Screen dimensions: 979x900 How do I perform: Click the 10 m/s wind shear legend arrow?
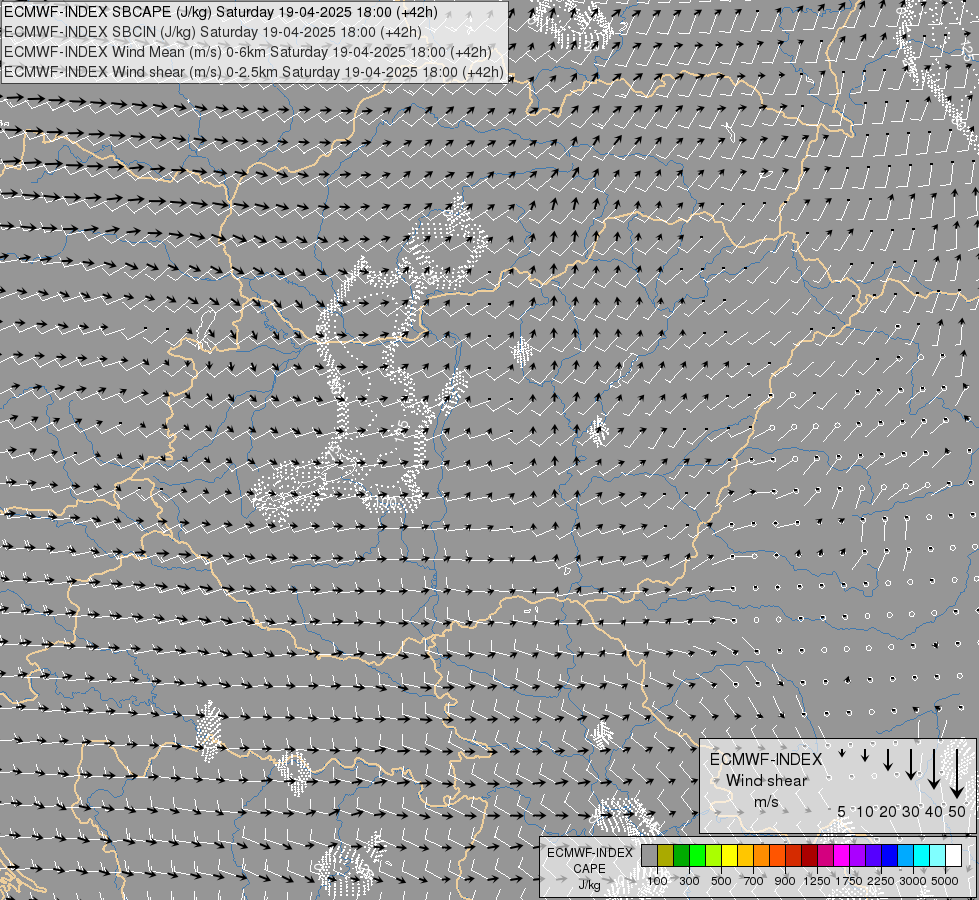pos(865,755)
